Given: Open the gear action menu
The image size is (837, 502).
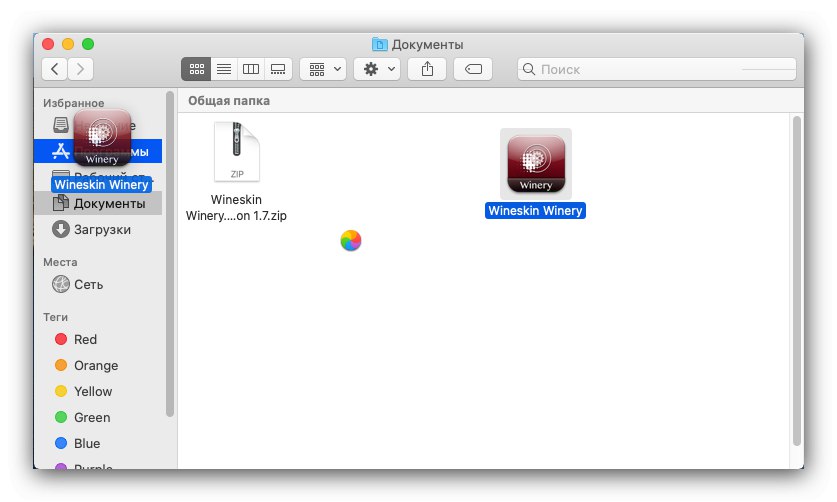Looking at the screenshot, I should point(377,69).
